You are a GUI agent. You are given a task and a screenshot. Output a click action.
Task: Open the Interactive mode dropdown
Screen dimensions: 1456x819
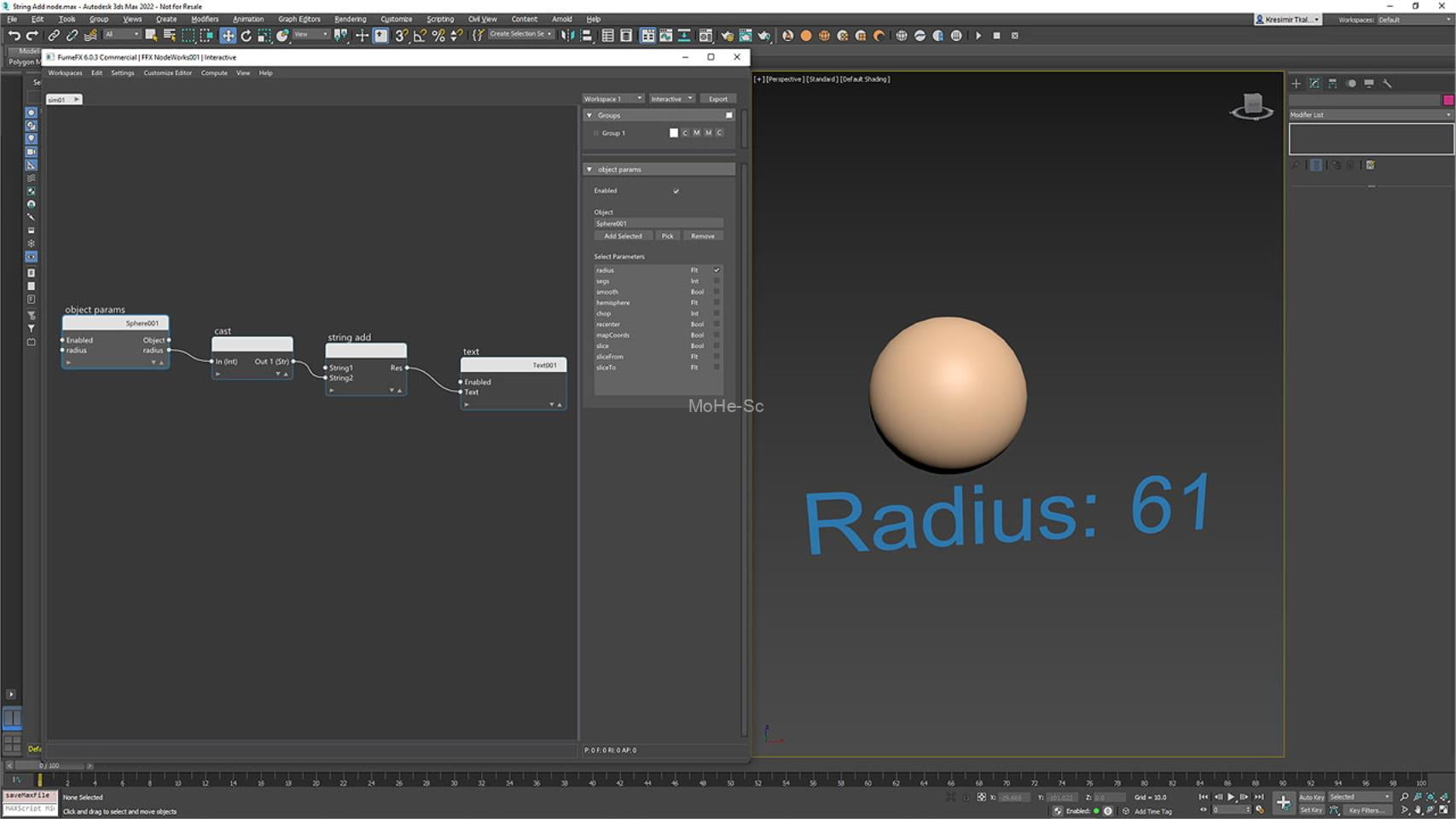671,99
